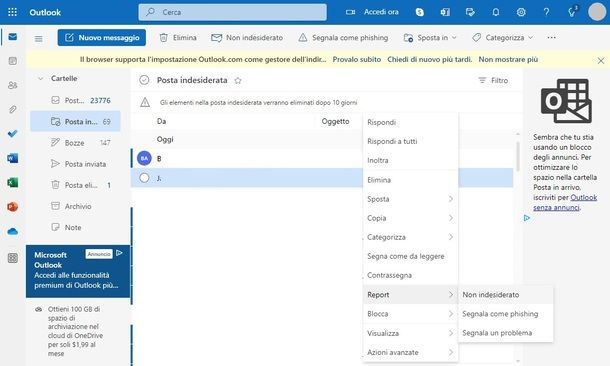The width and height of the screenshot is (610, 366).
Task: Launch Word from the left rail
Action: [x=12, y=158]
